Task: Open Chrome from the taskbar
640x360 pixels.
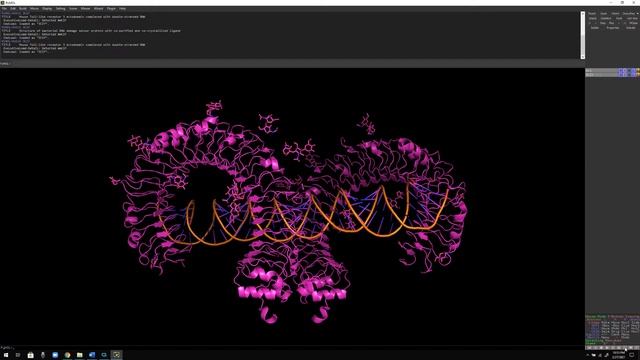Action: click(x=67, y=355)
